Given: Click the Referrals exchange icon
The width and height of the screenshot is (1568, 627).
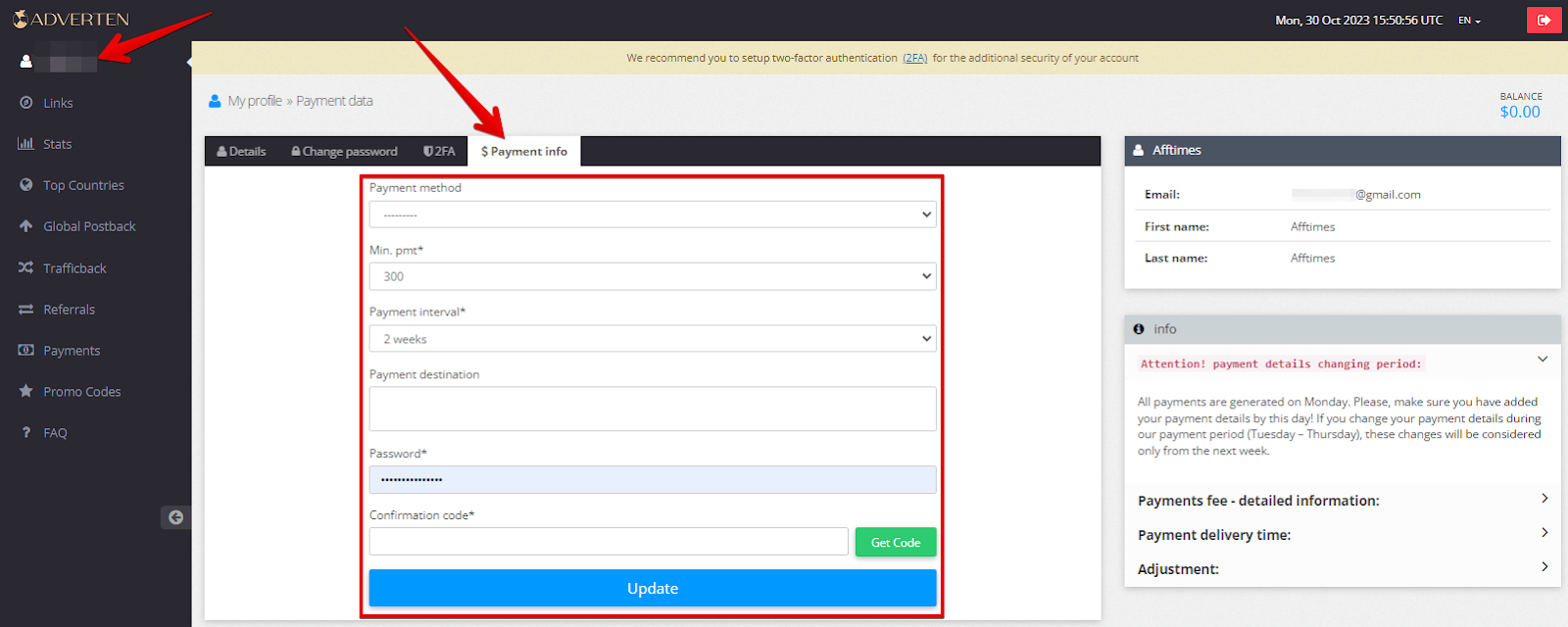Looking at the screenshot, I should tap(26, 309).
